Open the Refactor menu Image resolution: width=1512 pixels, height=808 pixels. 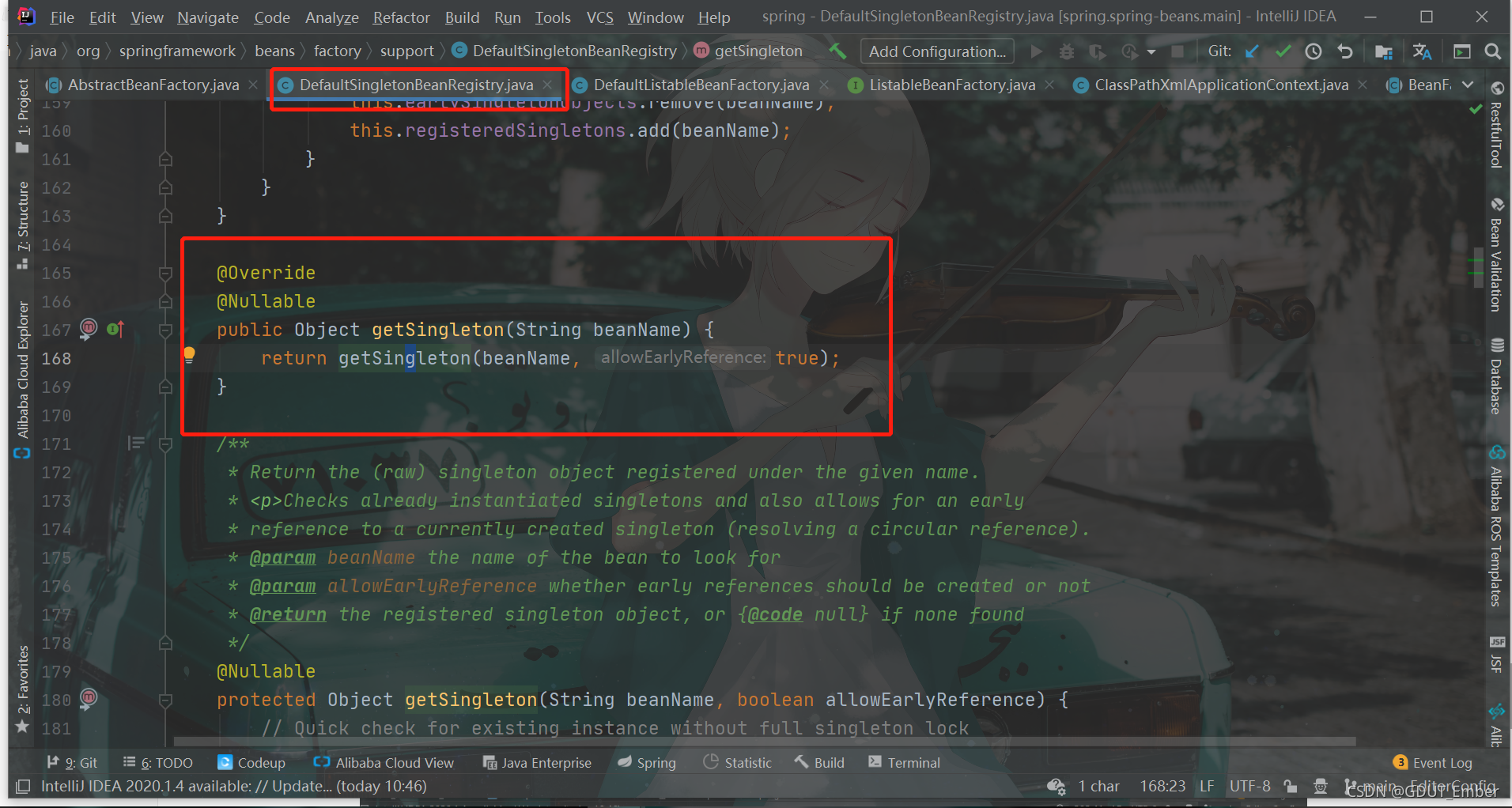pyautogui.click(x=401, y=17)
